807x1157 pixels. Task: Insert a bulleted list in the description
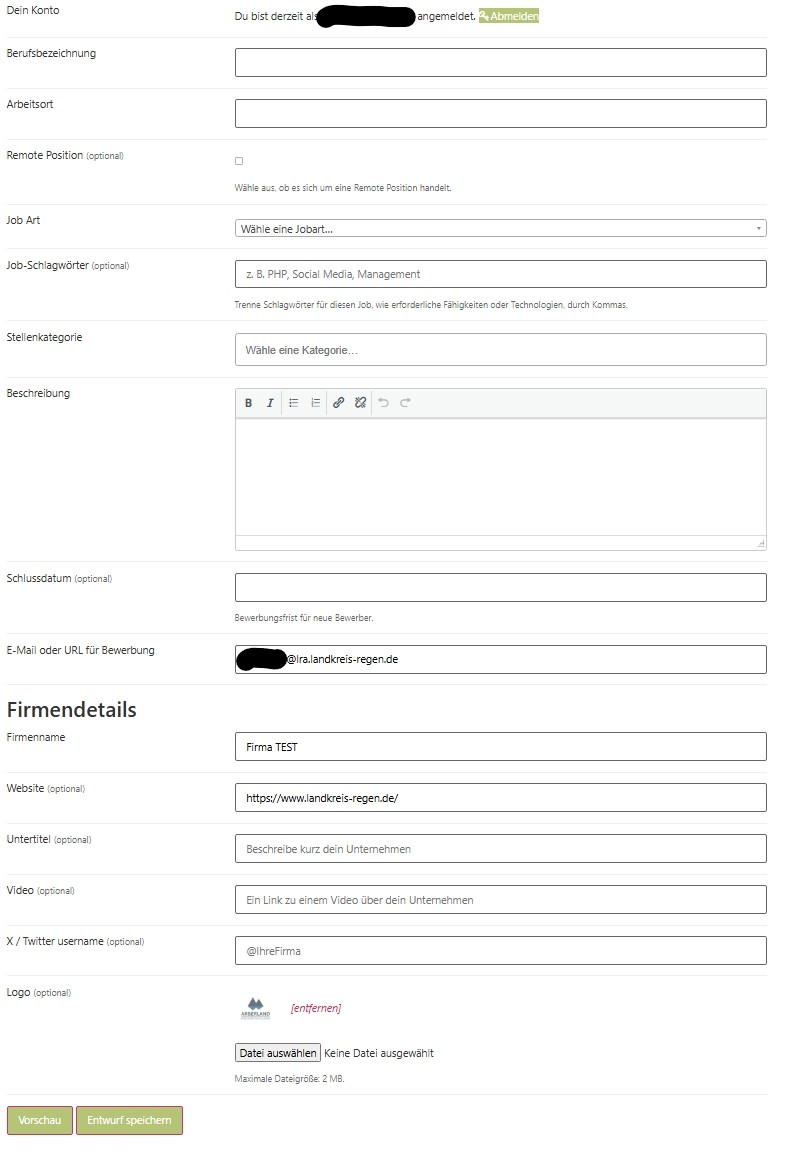(x=294, y=403)
